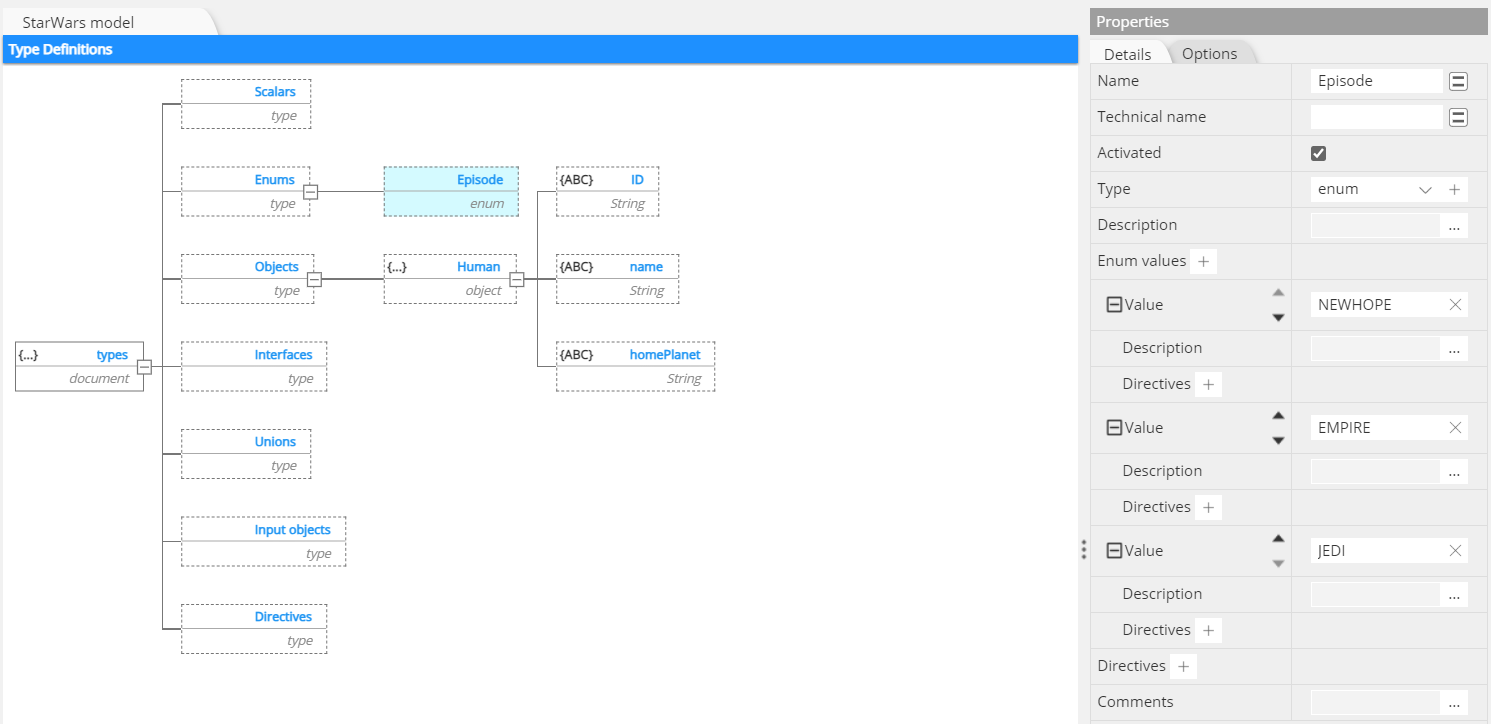Toggle the Activated checkbox
Image resolution: width=1491 pixels, height=724 pixels.
tap(1318, 153)
